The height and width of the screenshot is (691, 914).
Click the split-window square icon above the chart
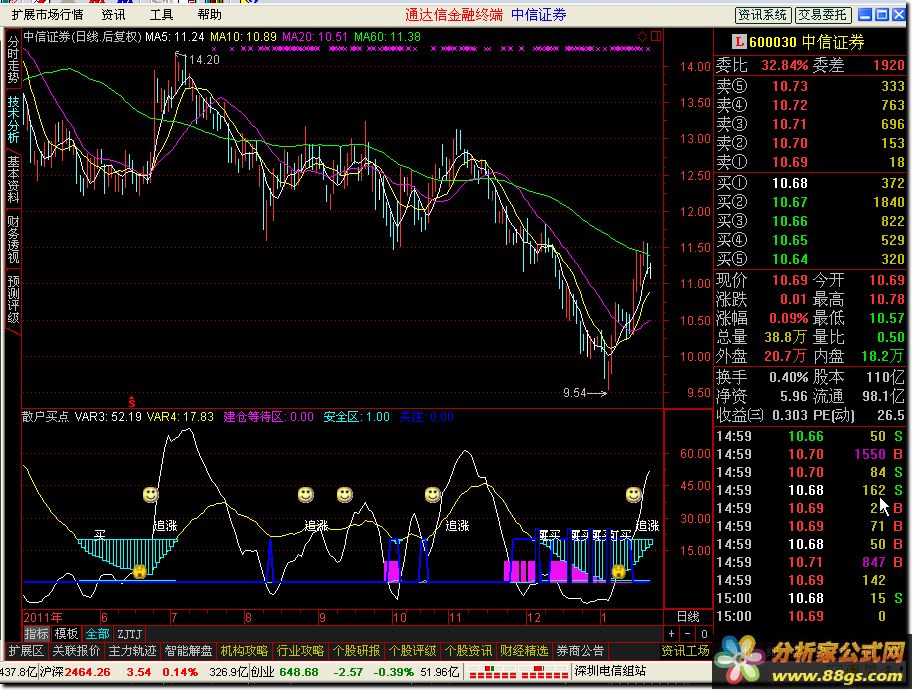click(x=656, y=37)
